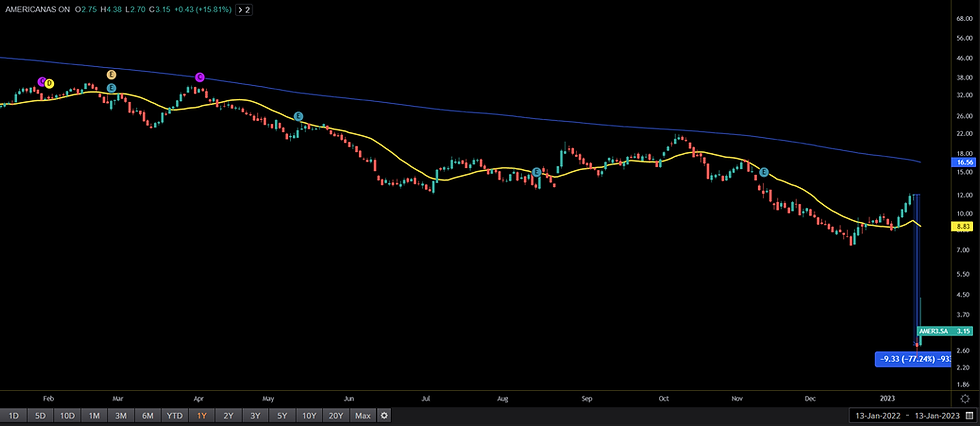Select the 10D timeframe
Screen dimensions: 980x426
point(67,415)
